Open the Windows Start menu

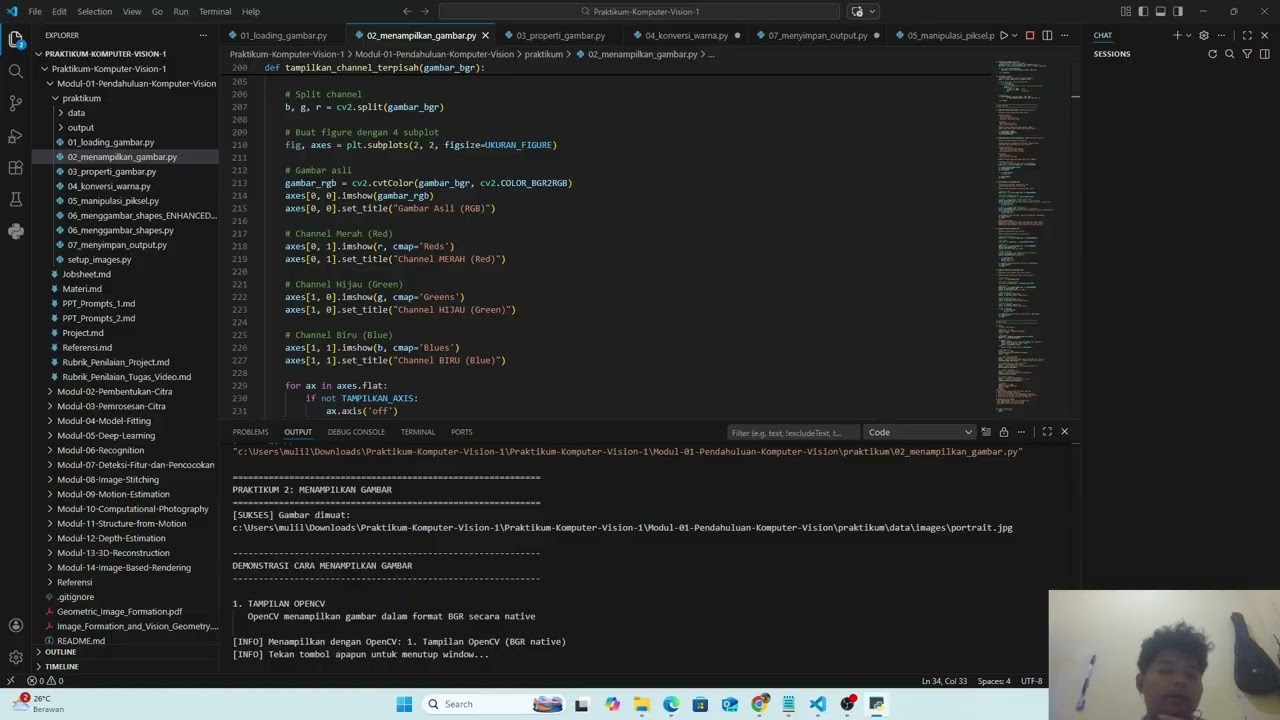(x=404, y=704)
